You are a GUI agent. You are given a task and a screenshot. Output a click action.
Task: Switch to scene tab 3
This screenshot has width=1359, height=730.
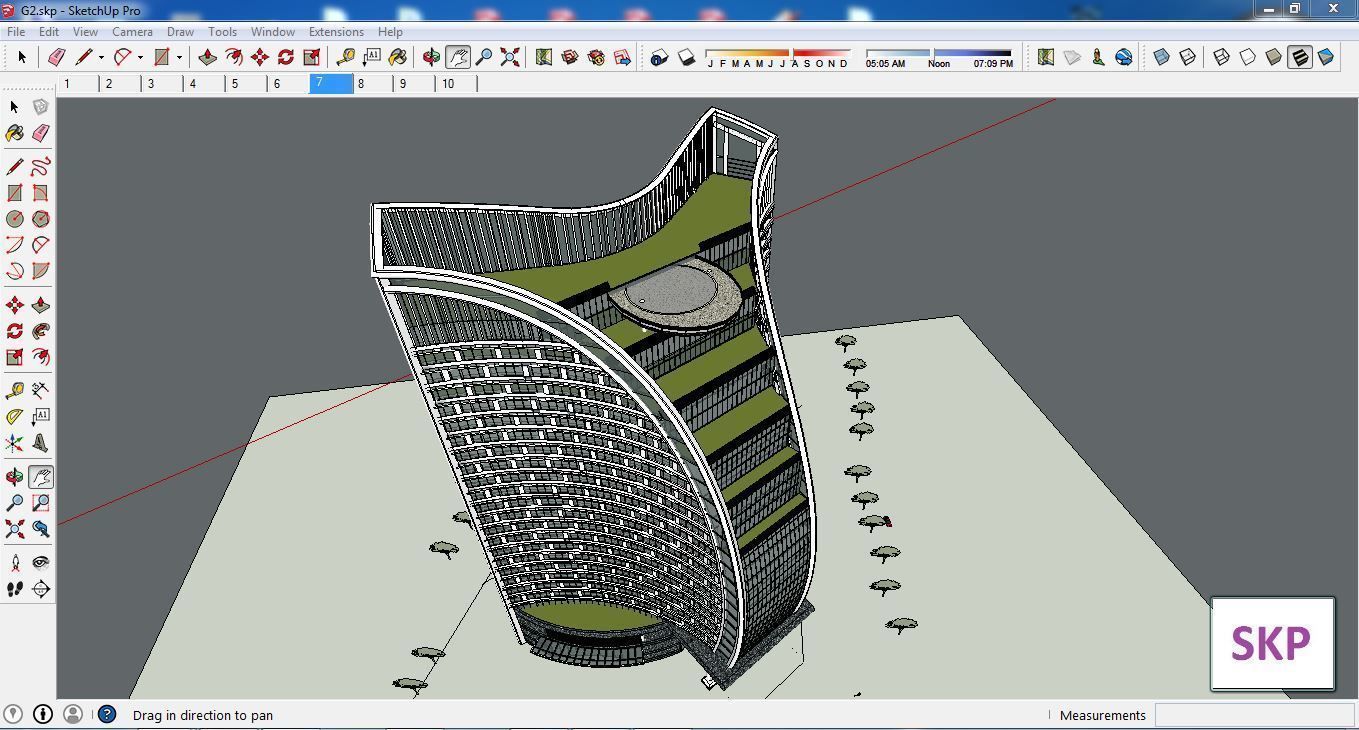(x=162, y=84)
